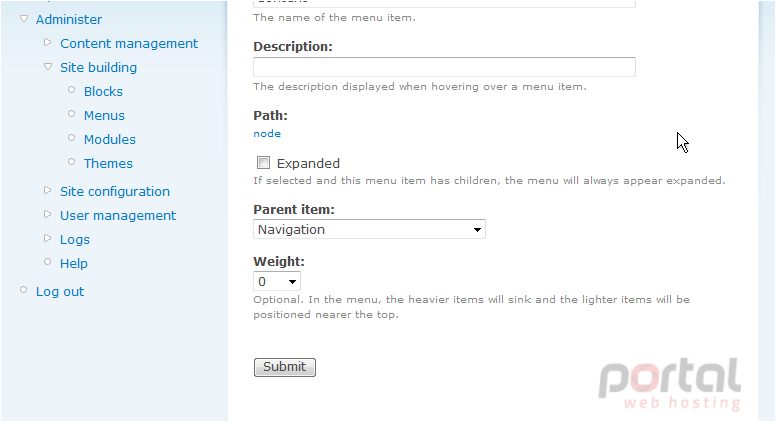Focus the Description text field
The image size is (776, 422).
point(444,67)
